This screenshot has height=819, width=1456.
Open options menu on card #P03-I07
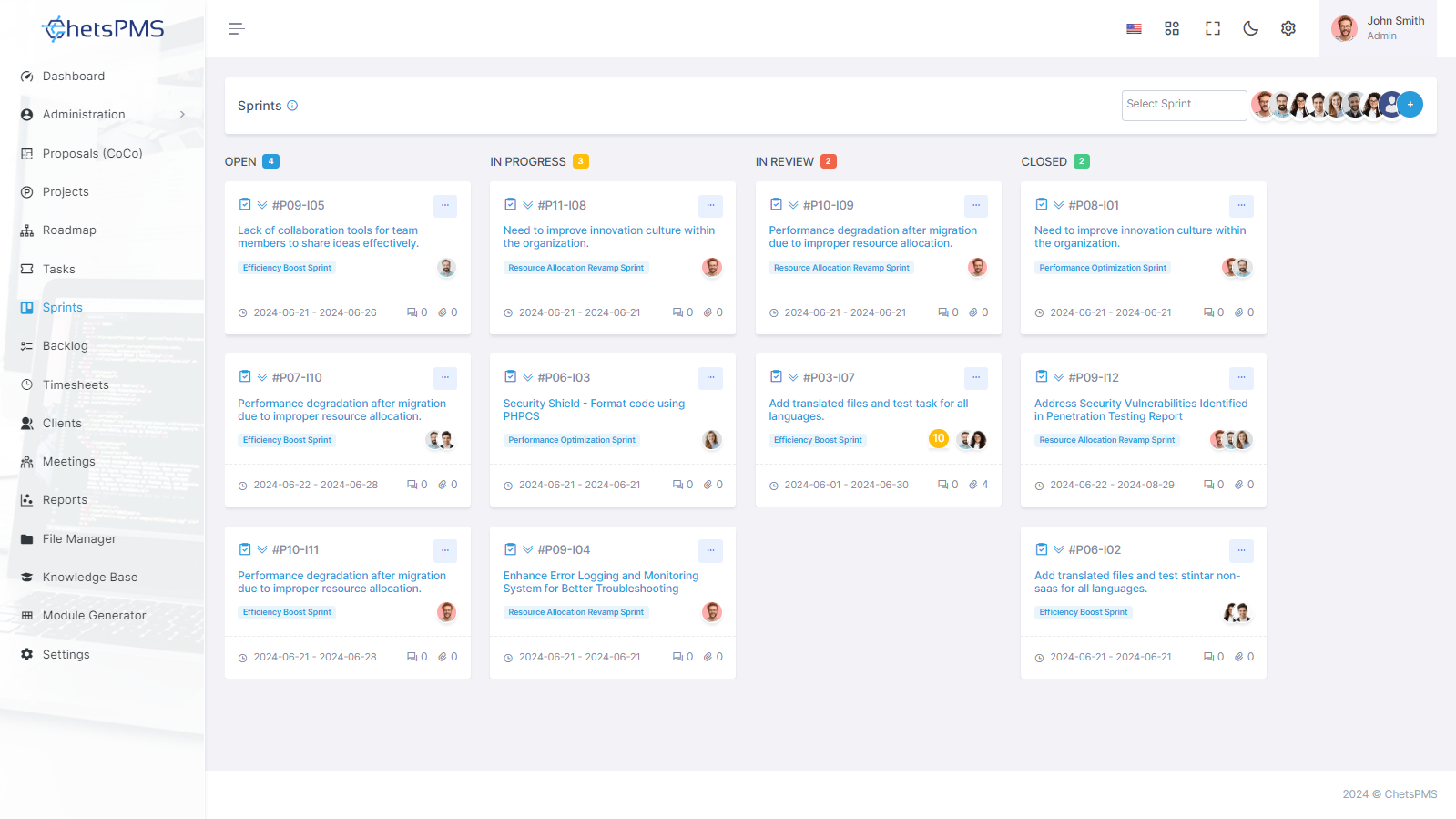coord(976,378)
